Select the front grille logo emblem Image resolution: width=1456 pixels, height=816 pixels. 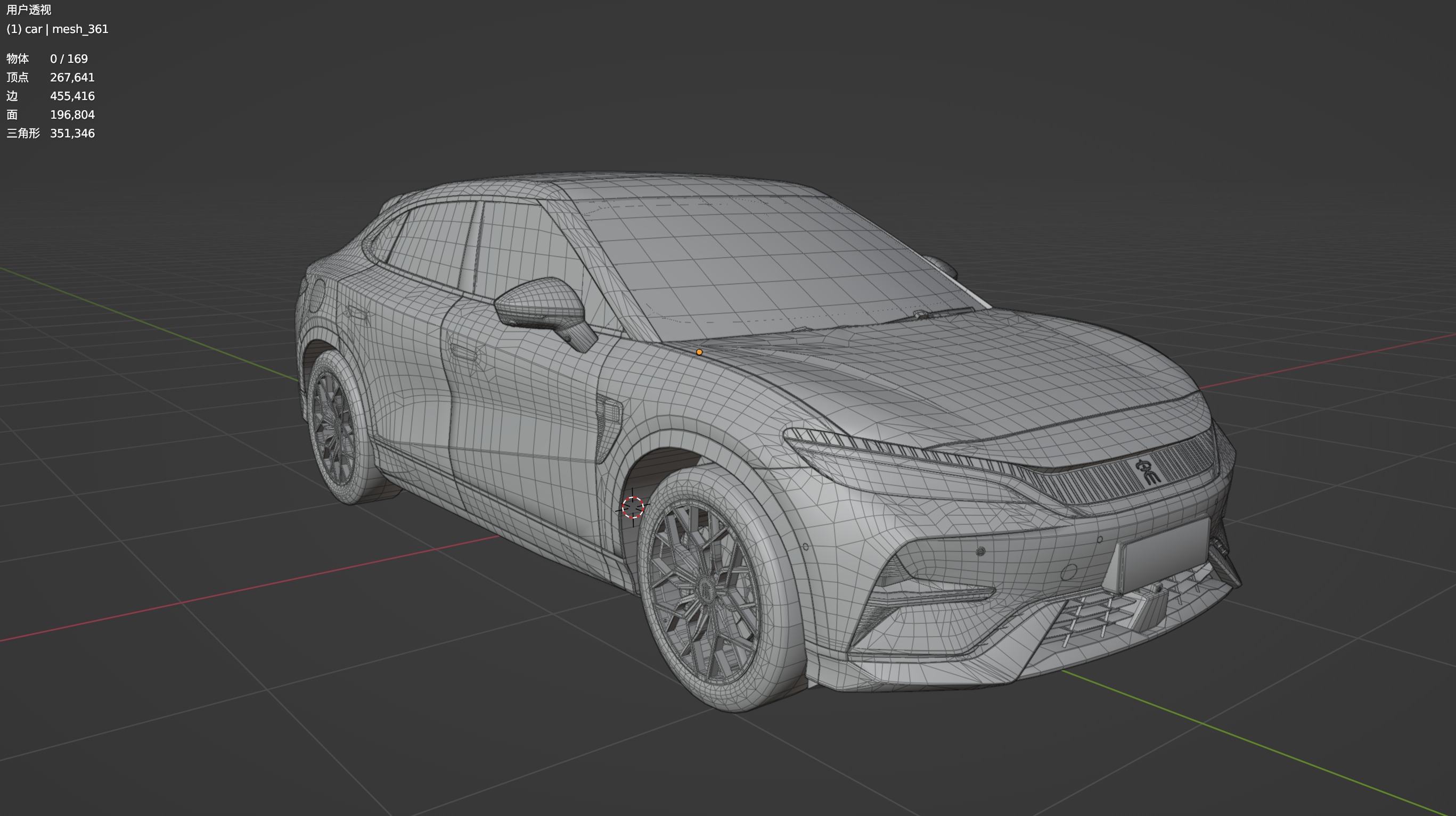[x=1148, y=472]
